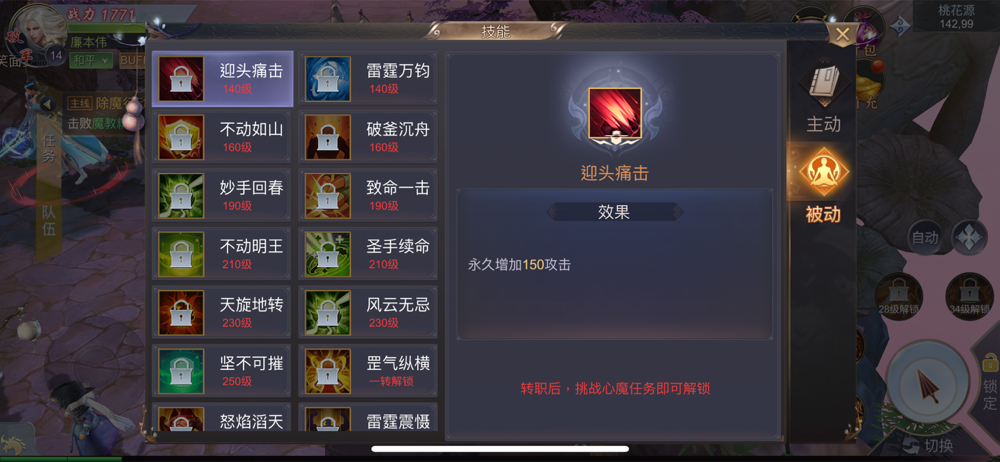Select the 妙手回春 green skill icon
The image size is (1000, 462).
coord(180,196)
